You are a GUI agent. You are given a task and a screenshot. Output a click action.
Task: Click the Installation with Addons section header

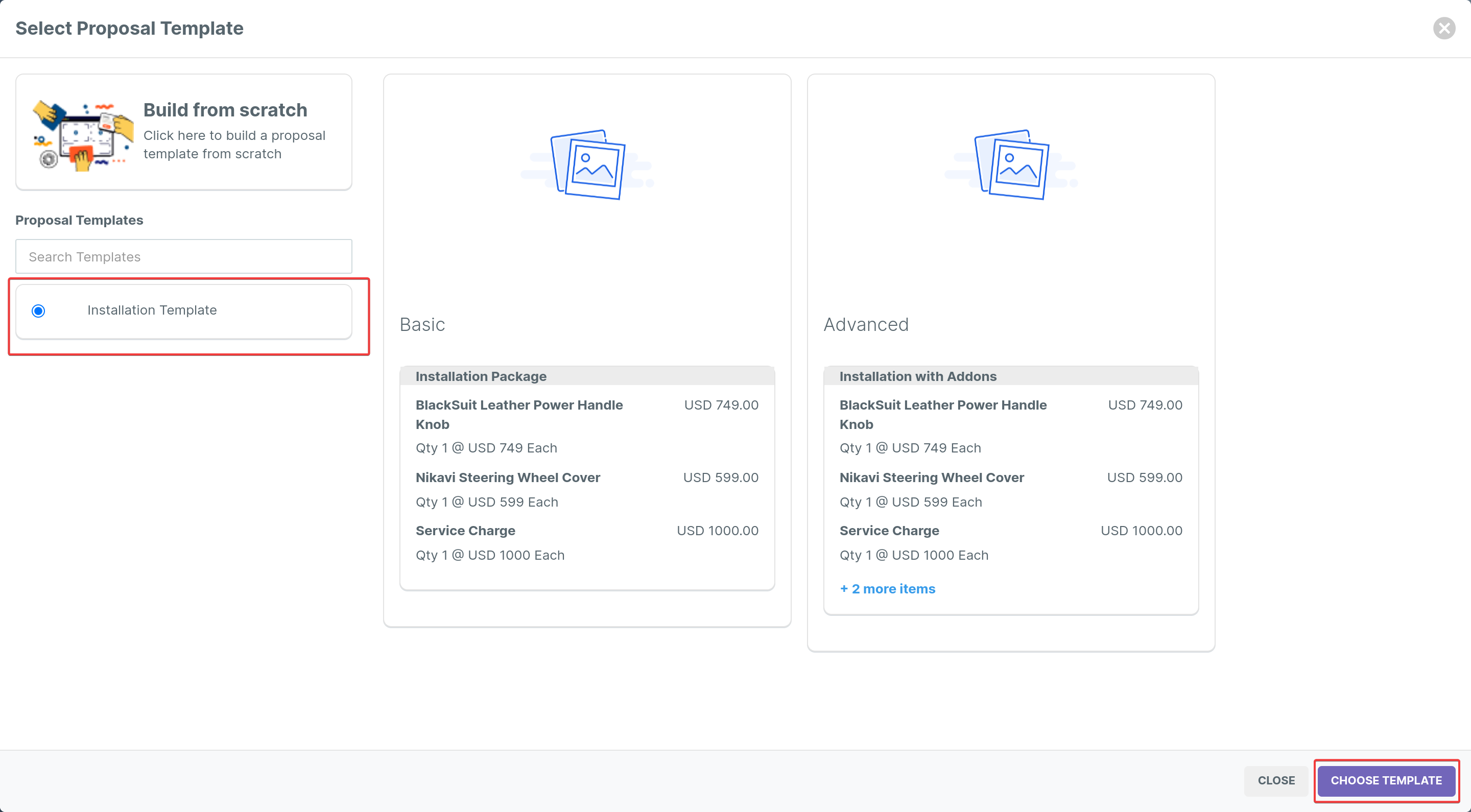point(918,376)
